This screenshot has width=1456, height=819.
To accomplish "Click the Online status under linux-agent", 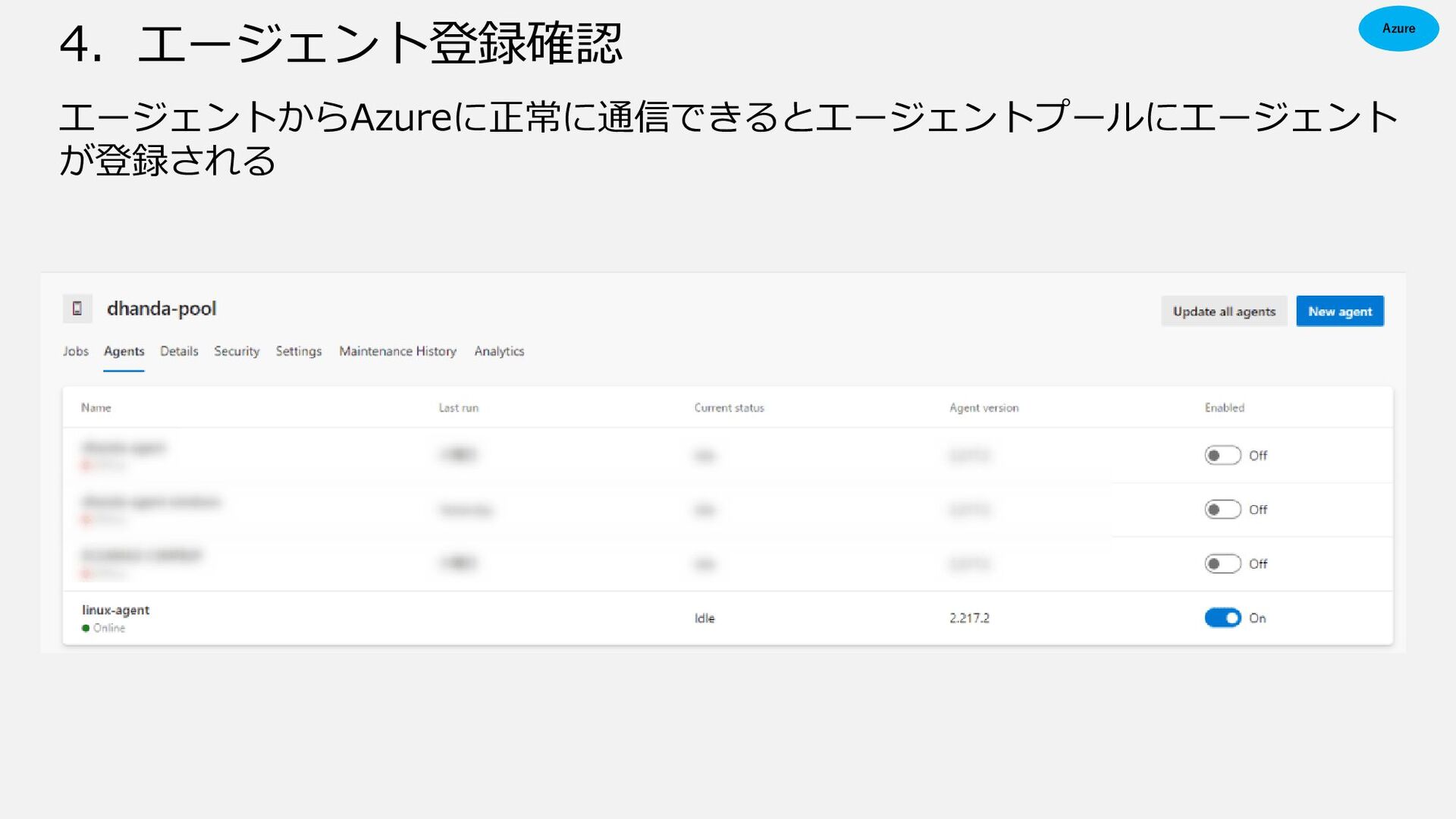I will pos(104,628).
